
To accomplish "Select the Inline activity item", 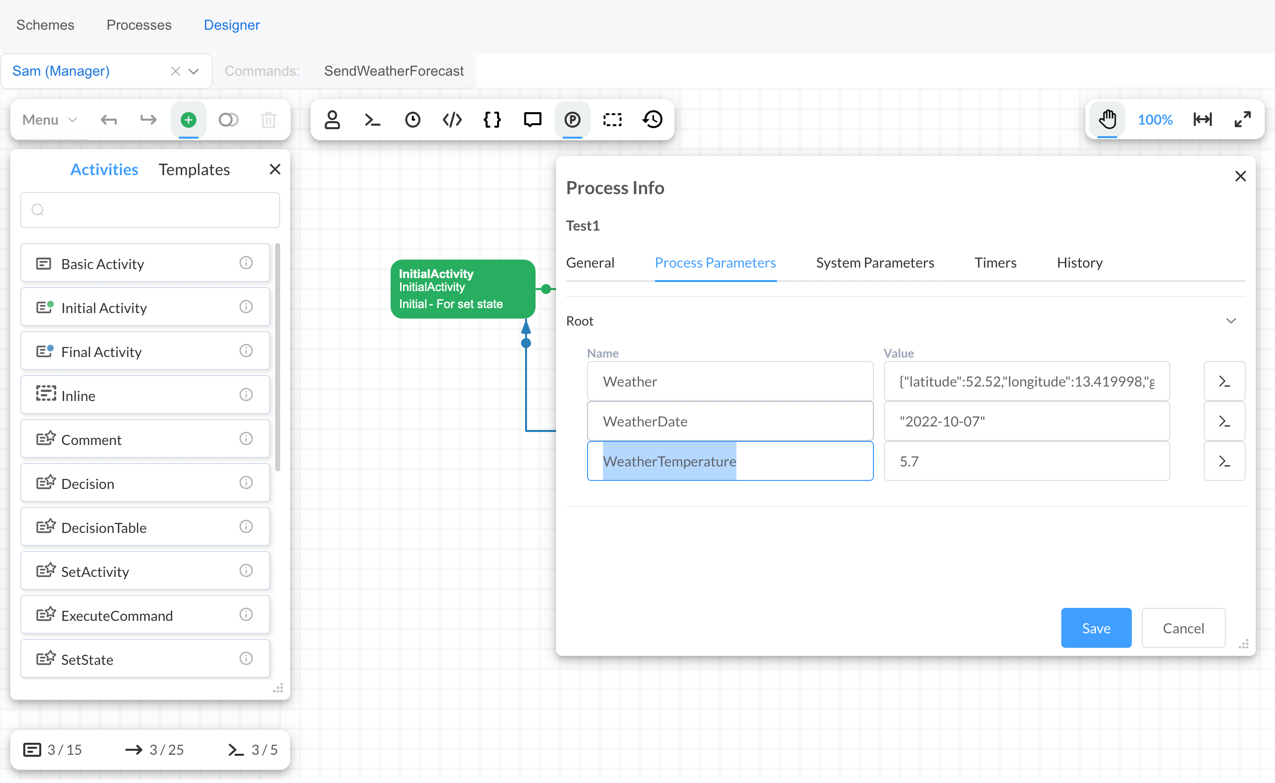I will tap(145, 396).
